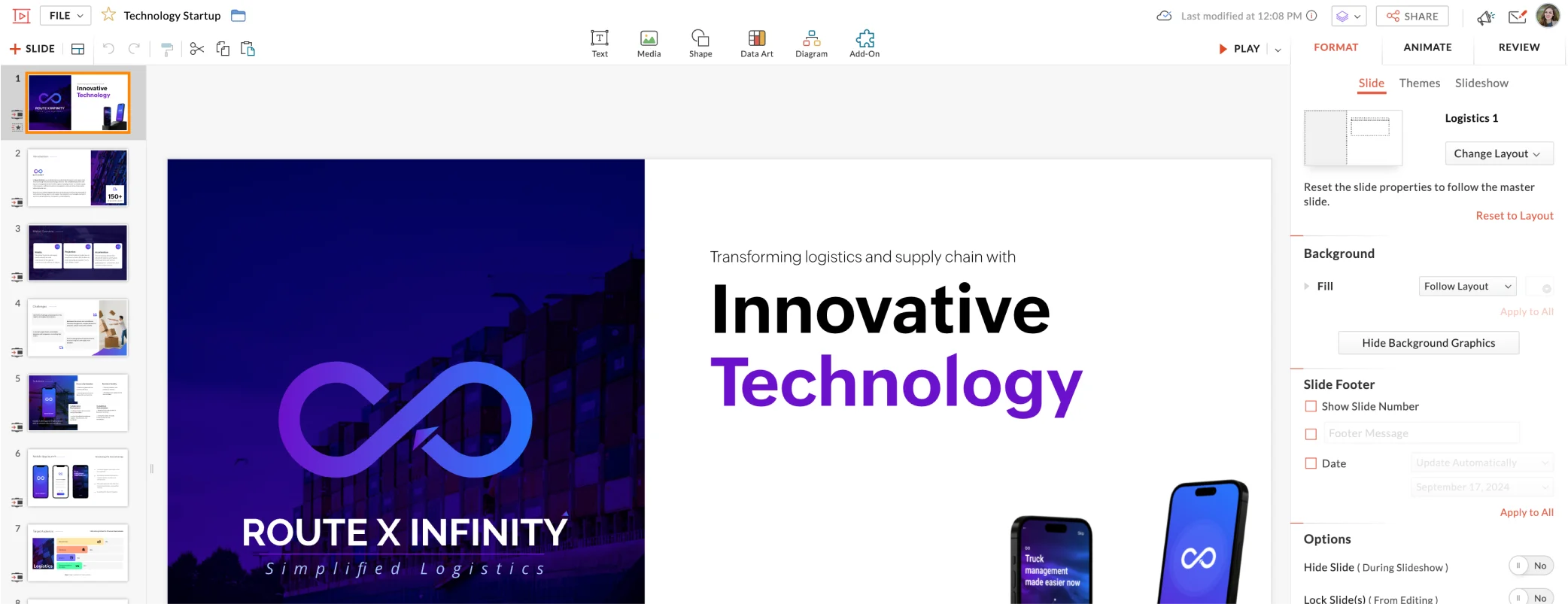This screenshot has height=604, width=1568.
Task: Click the transition icon beside slide 1
Action: pyautogui.click(x=17, y=114)
